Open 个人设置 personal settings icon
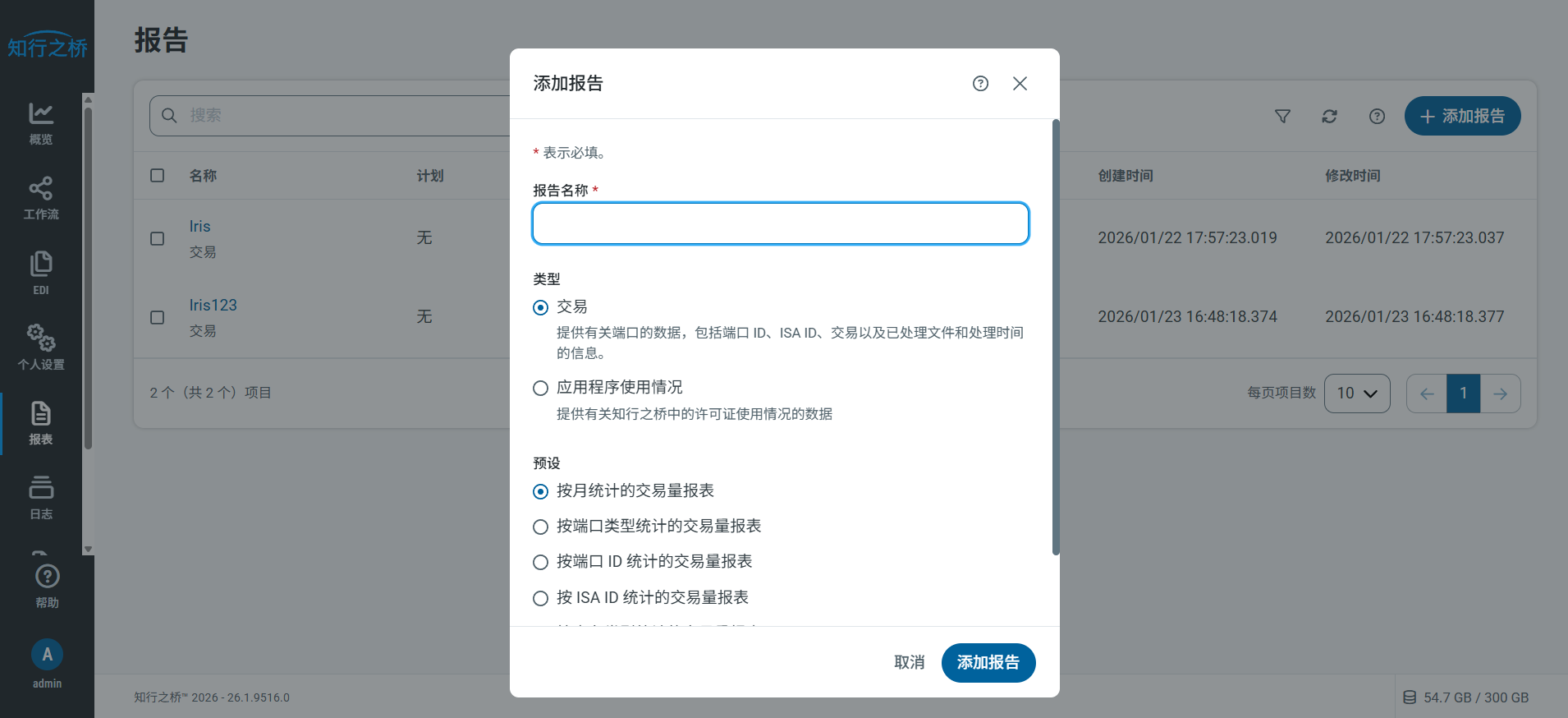1568x718 pixels. coord(41,347)
